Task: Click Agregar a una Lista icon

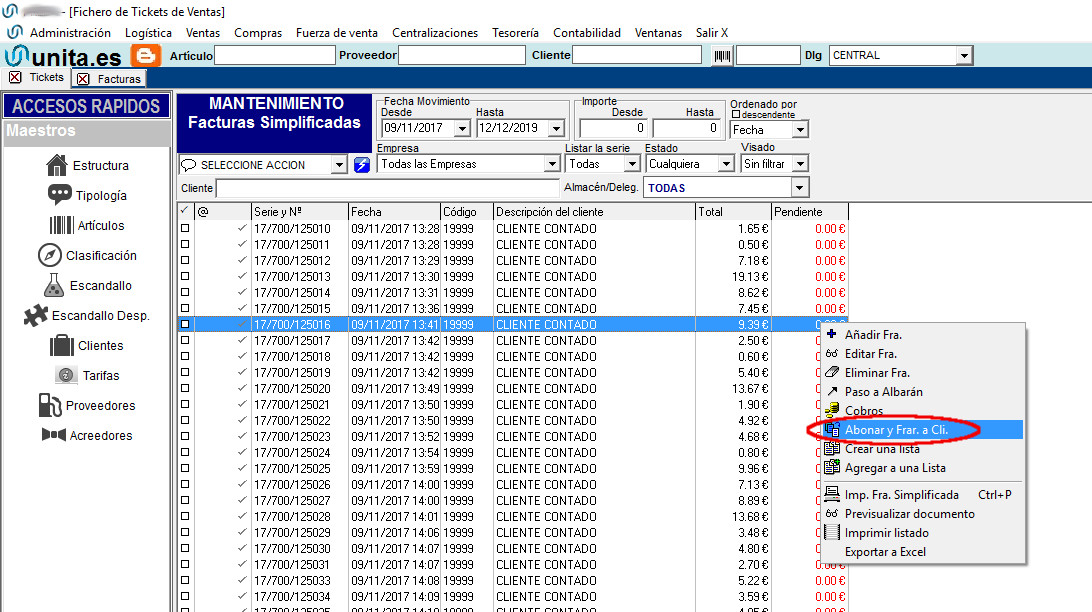Action: coord(832,468)
